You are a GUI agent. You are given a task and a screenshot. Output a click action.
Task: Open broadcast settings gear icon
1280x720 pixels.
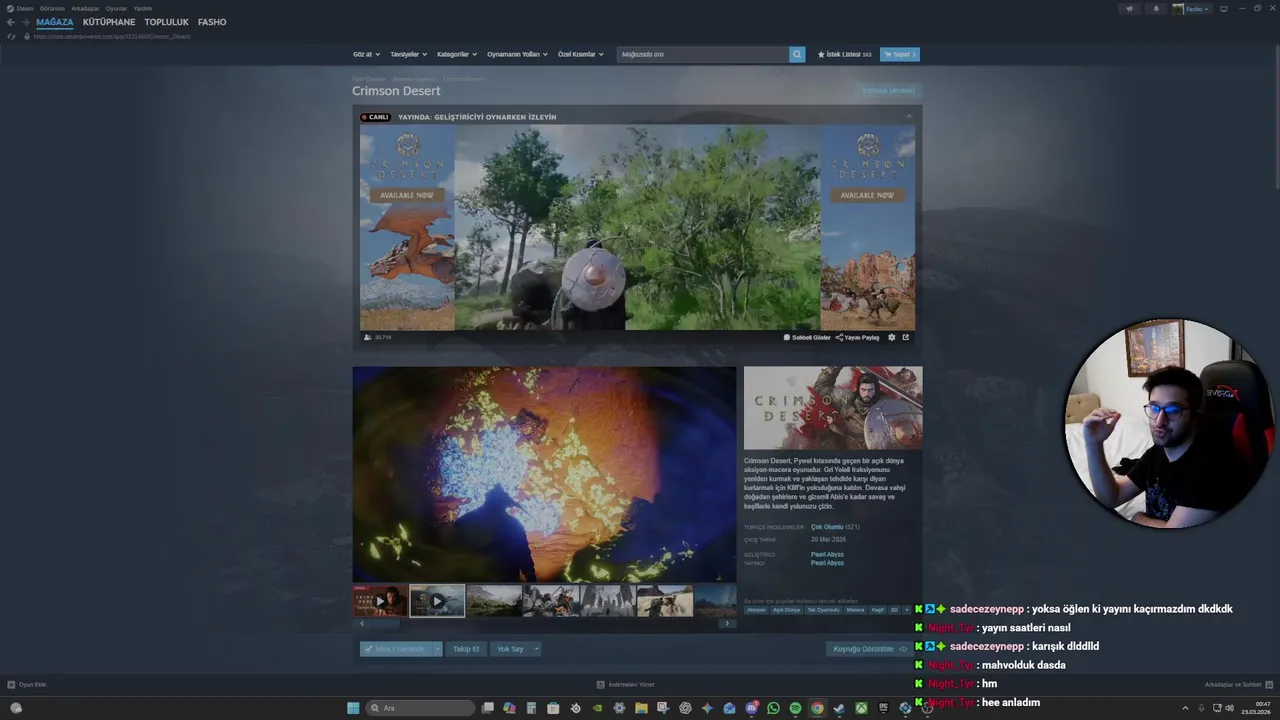coord(892,338)
